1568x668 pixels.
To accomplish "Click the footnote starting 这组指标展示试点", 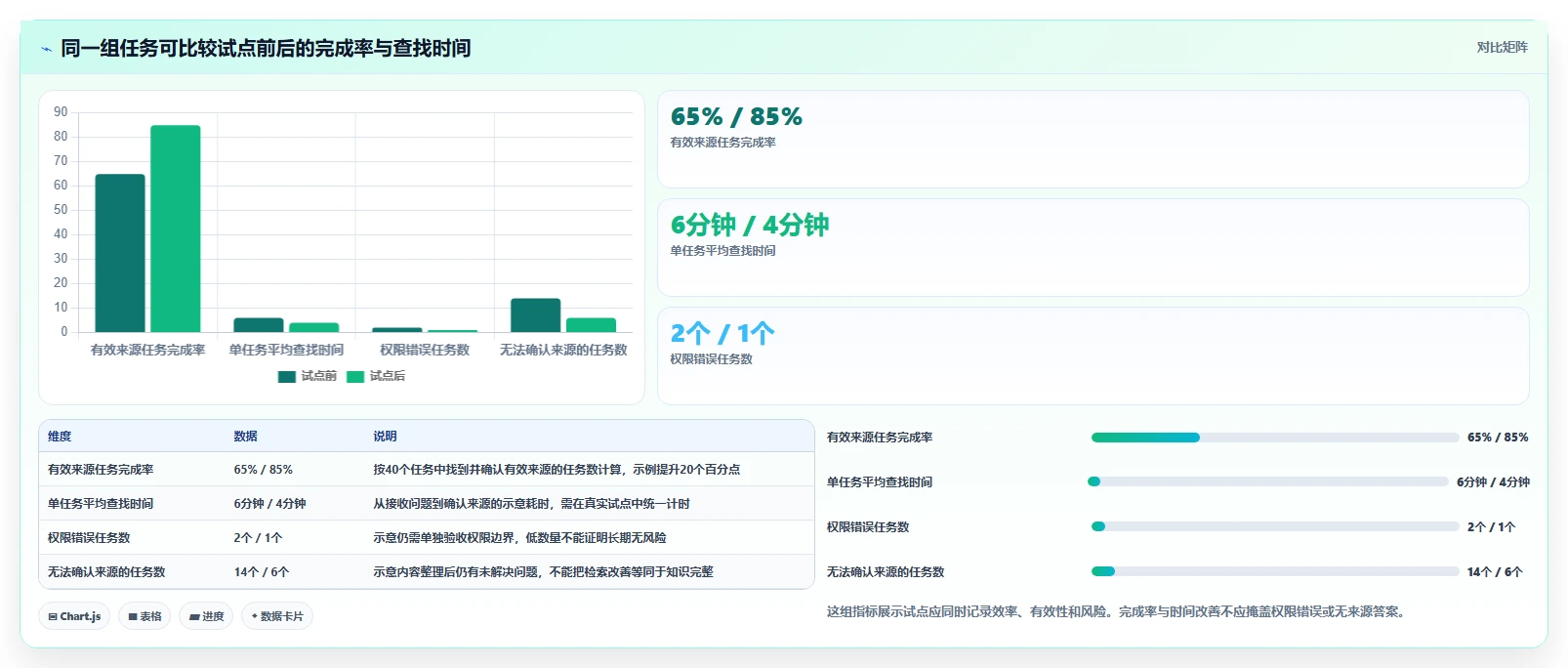I will tap(1118, 612).
